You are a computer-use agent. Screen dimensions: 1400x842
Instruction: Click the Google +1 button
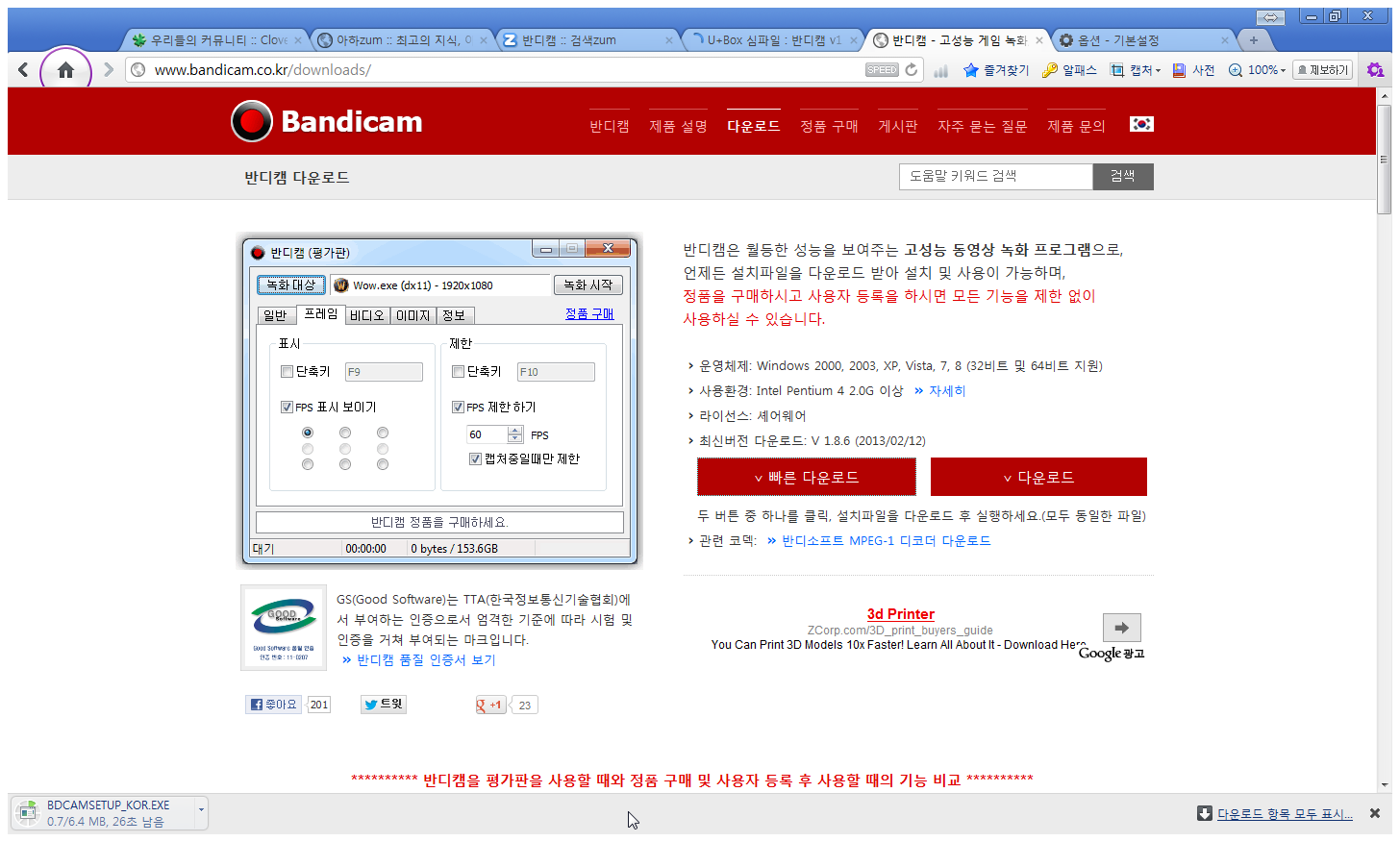(x=490, y=705)
